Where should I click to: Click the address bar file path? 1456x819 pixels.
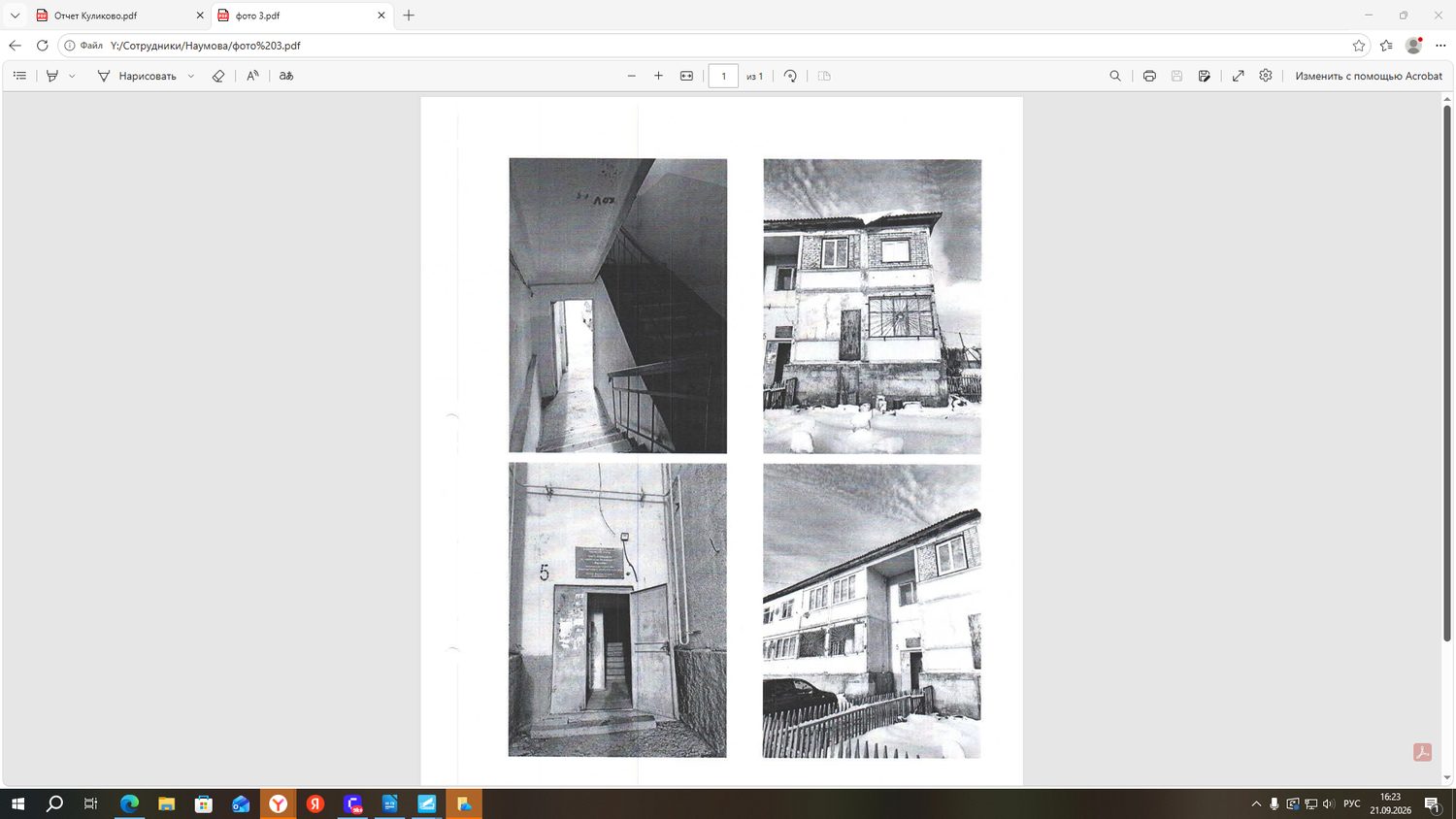206,46
